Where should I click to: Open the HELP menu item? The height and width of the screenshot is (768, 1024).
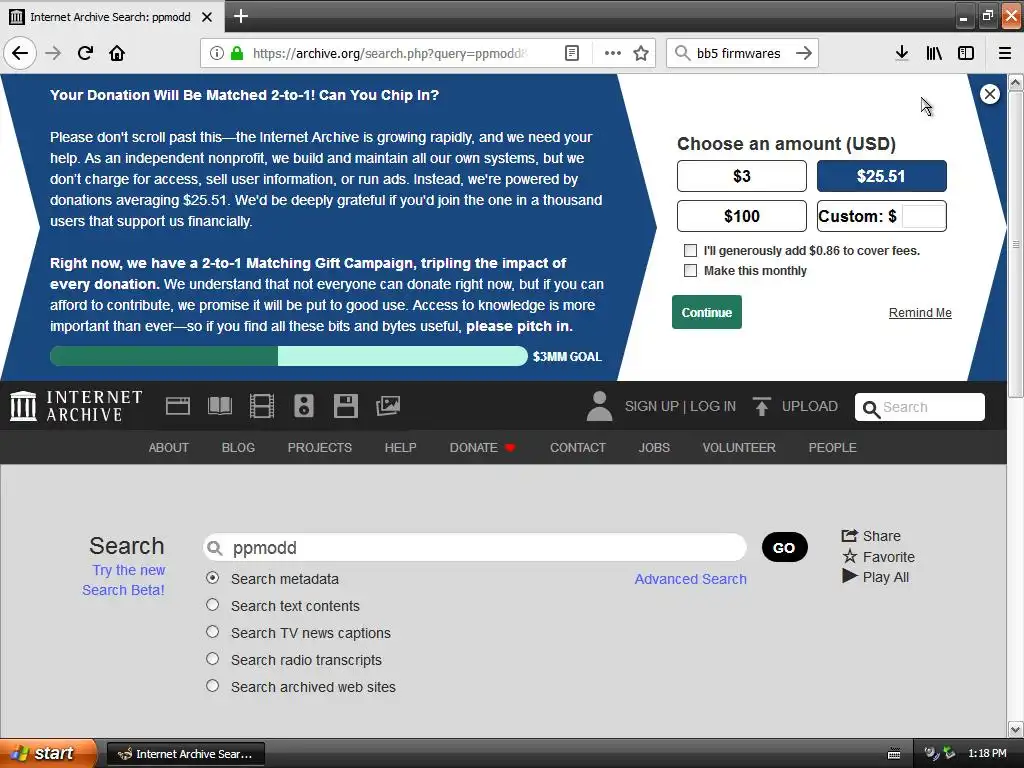pyautogui.click(x=400, y=447)
